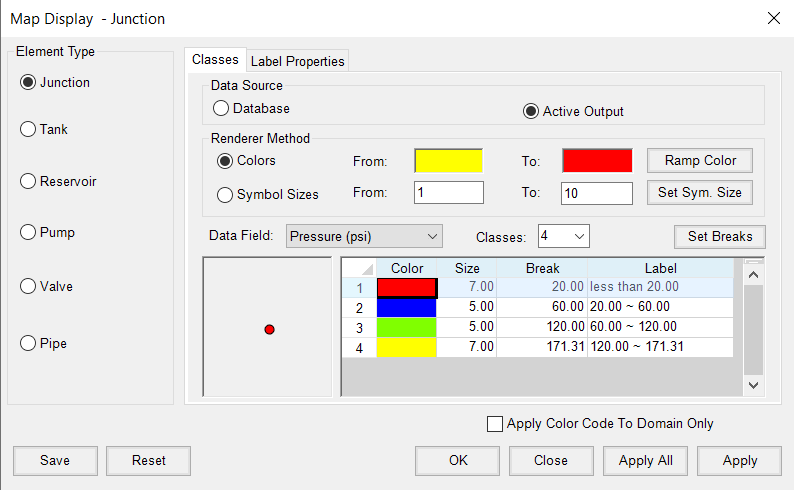Select row 1 header in class table
The height and width of the screenshot is (490, 794).
click(x=360, y=288)
